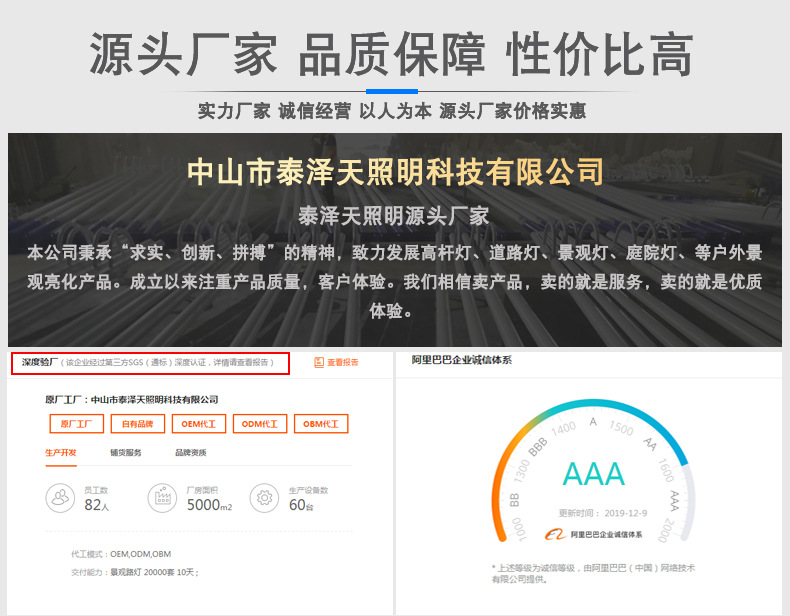790x616 pixels.
Task: Click the Alibaba logo under the gauge
Action: click(x=556, y=534)
